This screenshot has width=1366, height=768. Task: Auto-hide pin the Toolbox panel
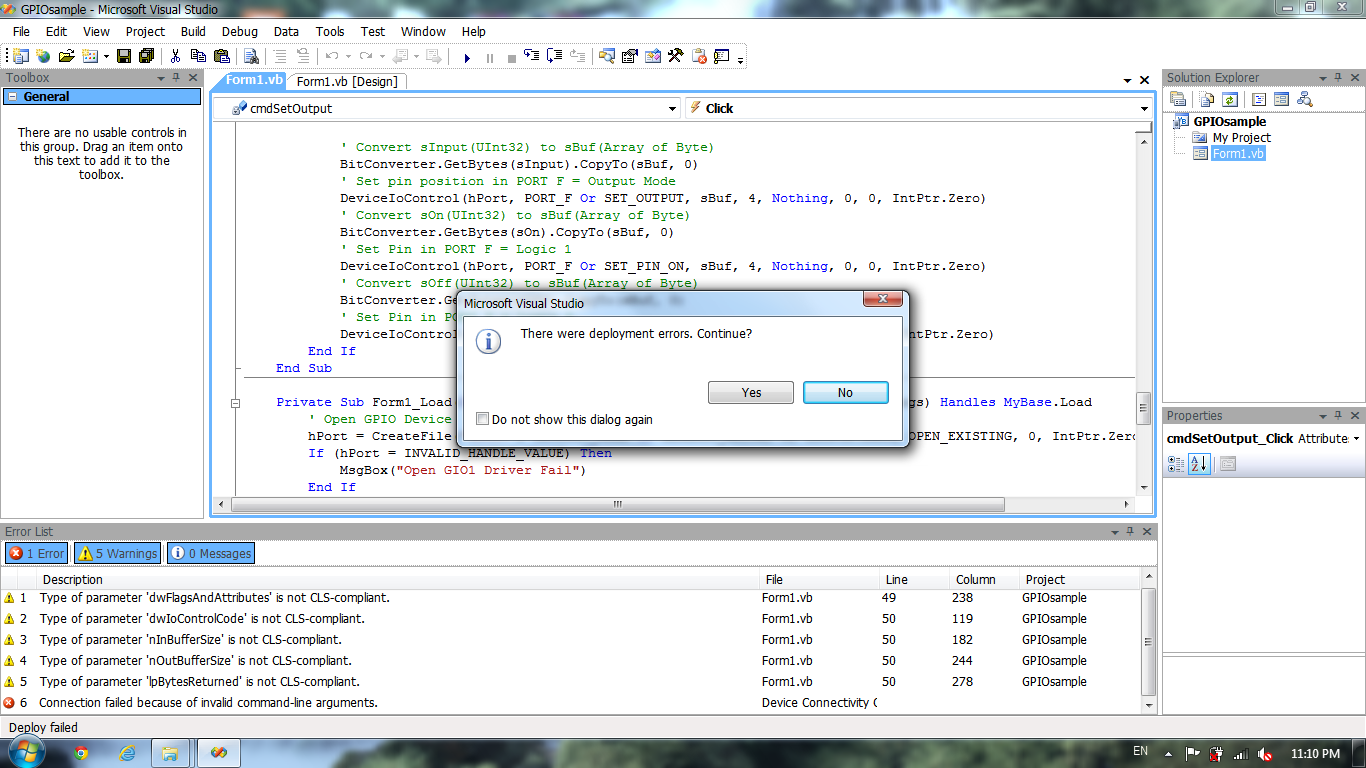tap(176, 78)
